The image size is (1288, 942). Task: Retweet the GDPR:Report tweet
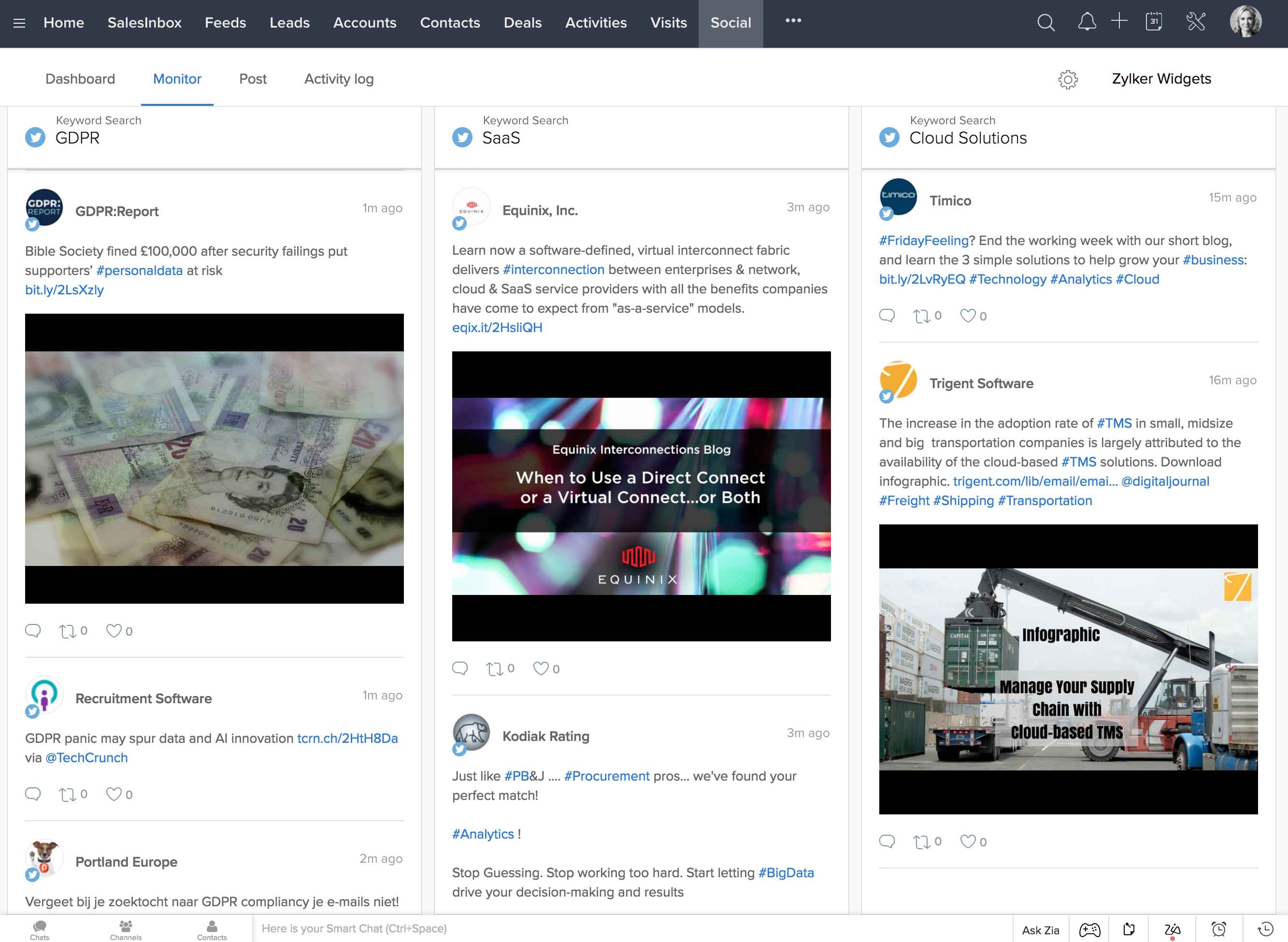click(68, 631)
